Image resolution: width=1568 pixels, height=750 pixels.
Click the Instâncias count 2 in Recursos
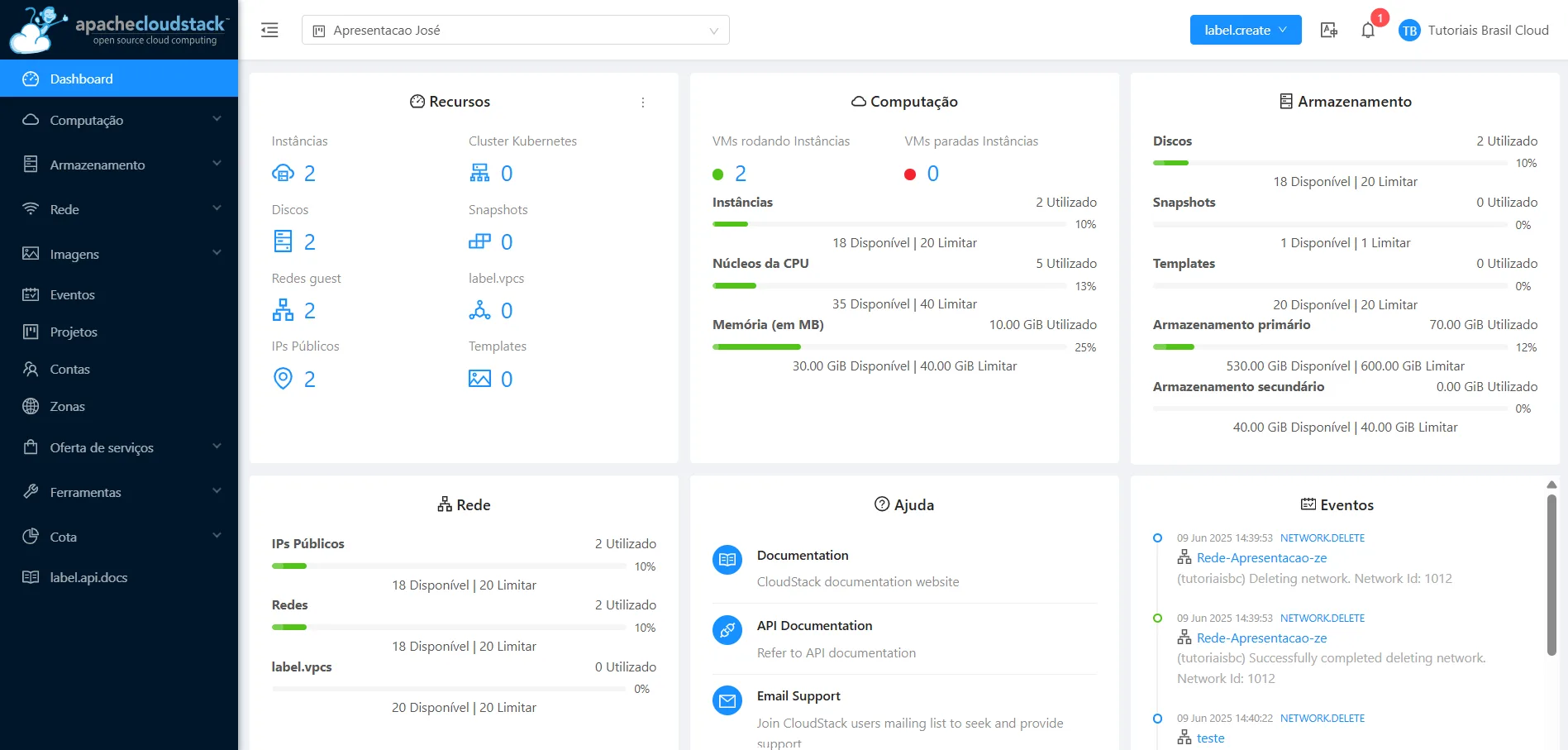pyautogui.click(x=310, y=174)
